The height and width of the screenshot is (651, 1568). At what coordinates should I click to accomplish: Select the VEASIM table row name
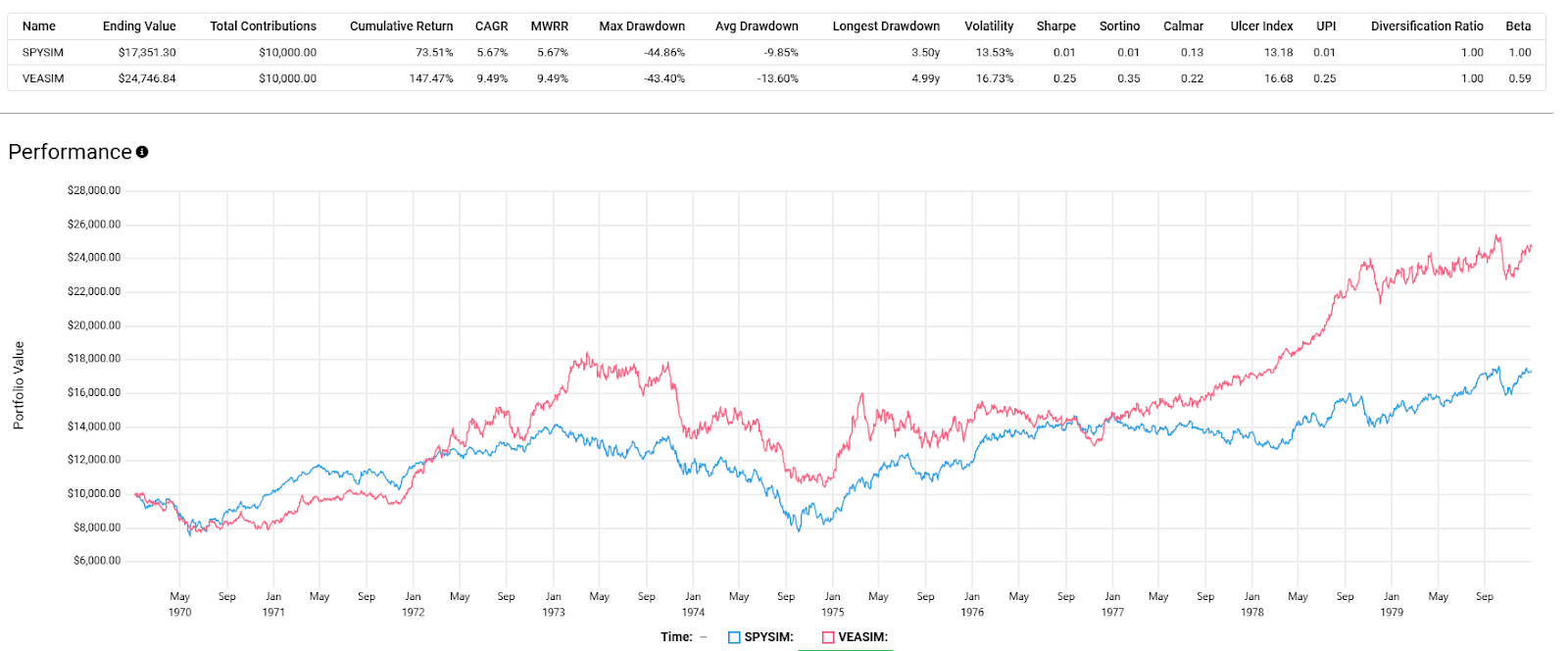(x=43, y=78)
